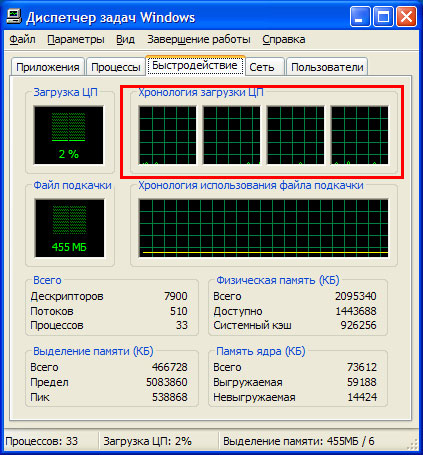
Task: Minimize the Task Manager window
Action: point(359,17)
